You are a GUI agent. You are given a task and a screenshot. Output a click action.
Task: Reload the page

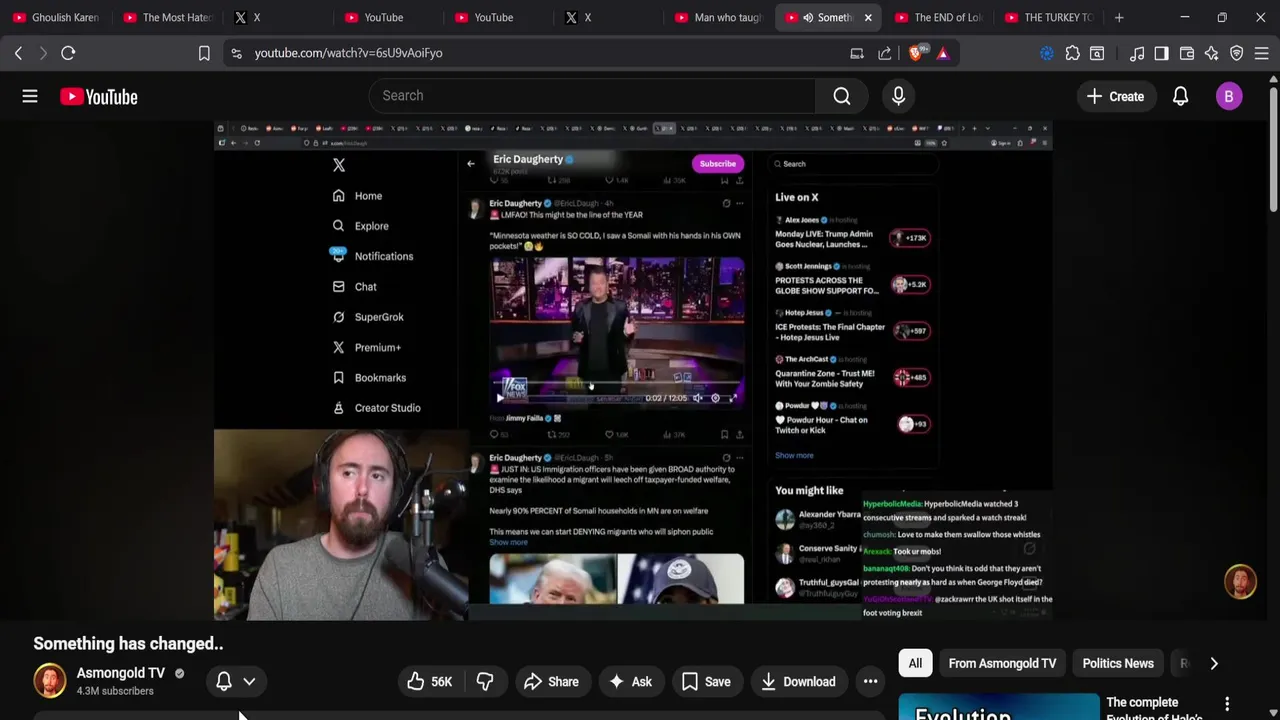coord(68,53)
